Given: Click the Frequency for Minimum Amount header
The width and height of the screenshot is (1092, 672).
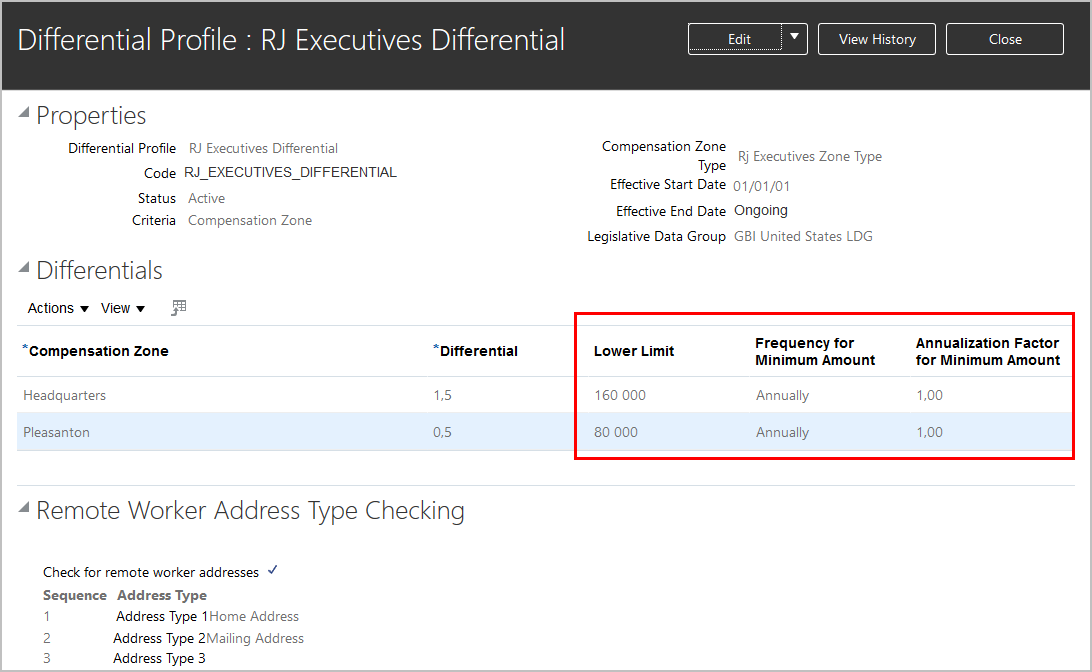Looking at the screenshot, I should click(815, 351).
